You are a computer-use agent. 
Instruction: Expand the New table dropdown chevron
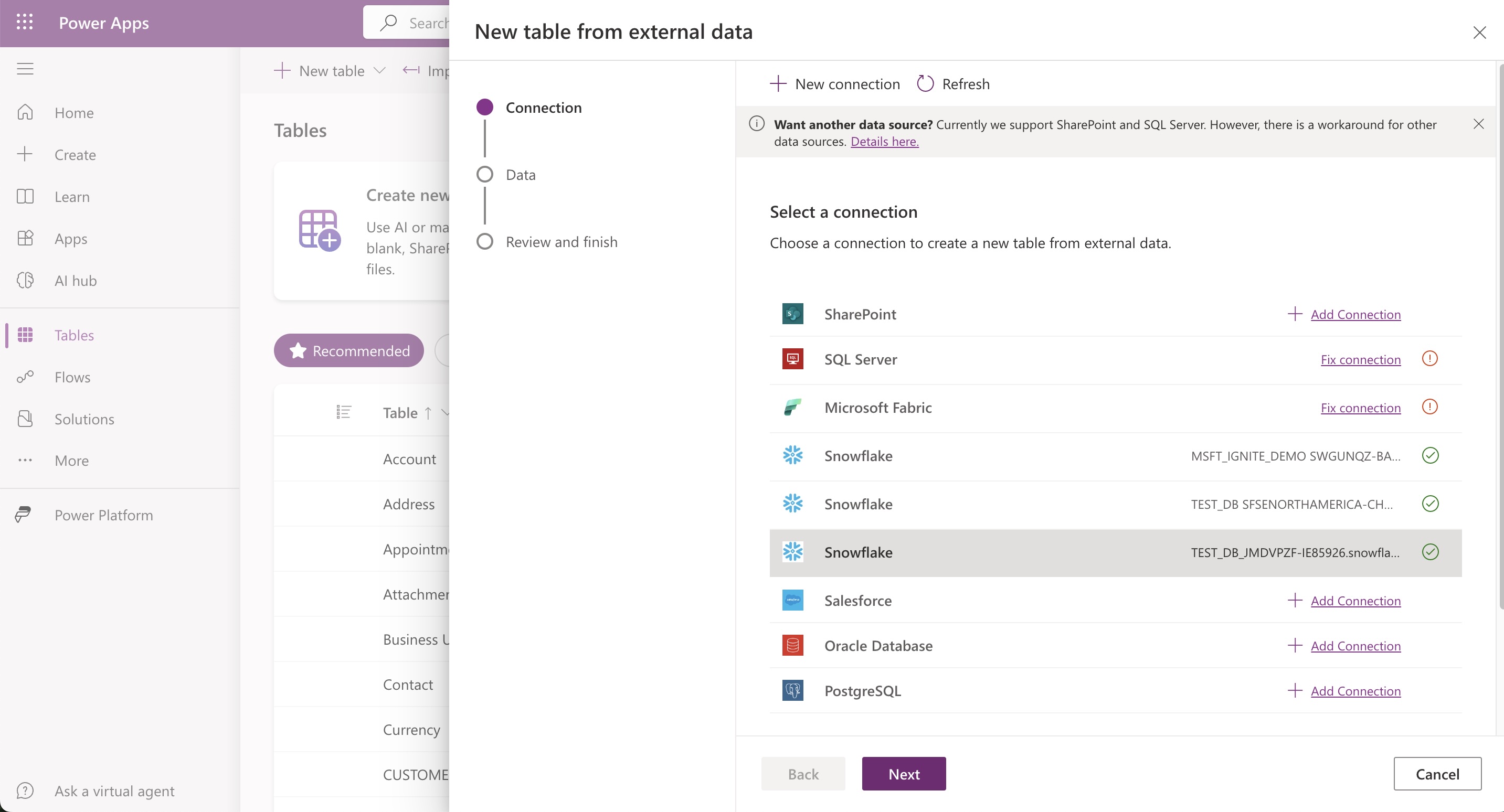(x=379, y=71)
